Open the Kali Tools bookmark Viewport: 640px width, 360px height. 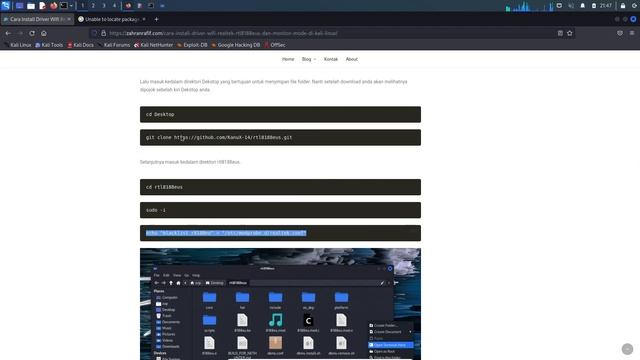point(49,45)
